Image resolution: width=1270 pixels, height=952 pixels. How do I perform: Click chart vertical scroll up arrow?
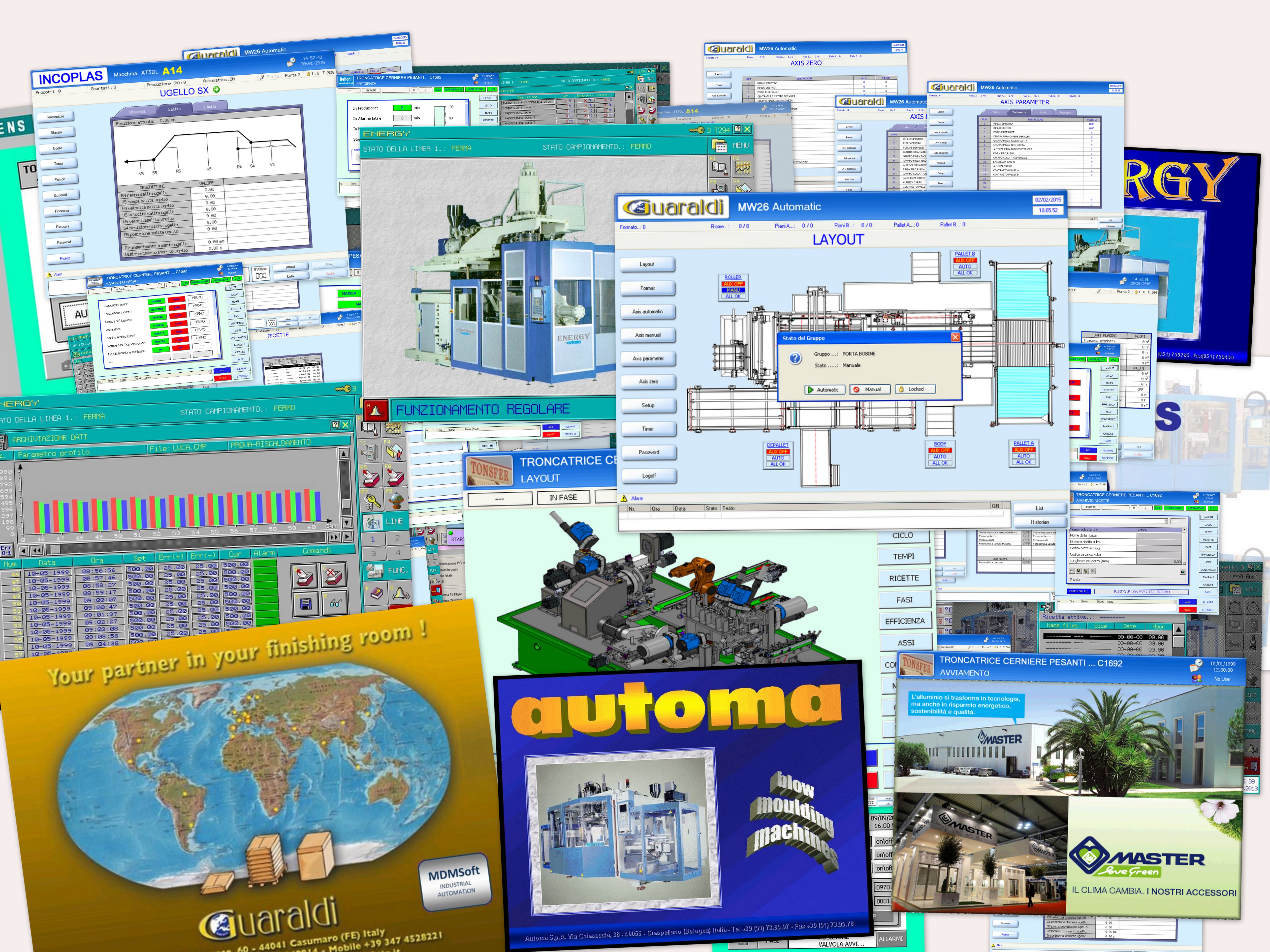344,453
